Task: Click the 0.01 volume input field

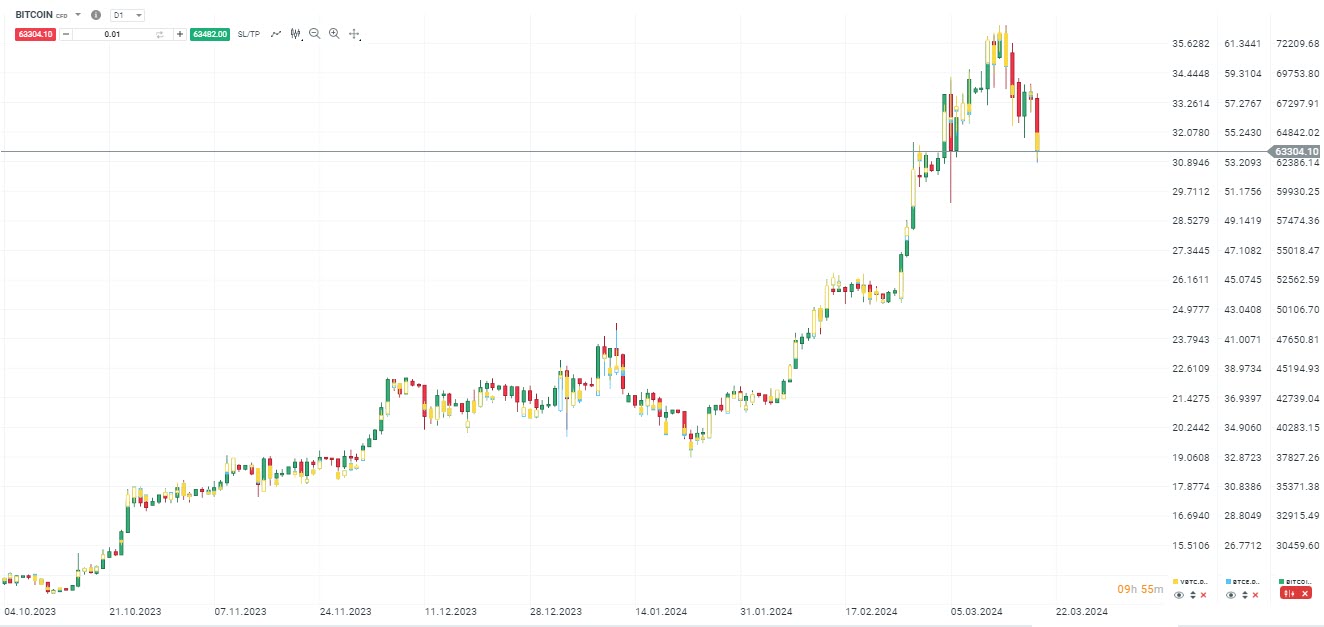Action: tap(112, 34)
